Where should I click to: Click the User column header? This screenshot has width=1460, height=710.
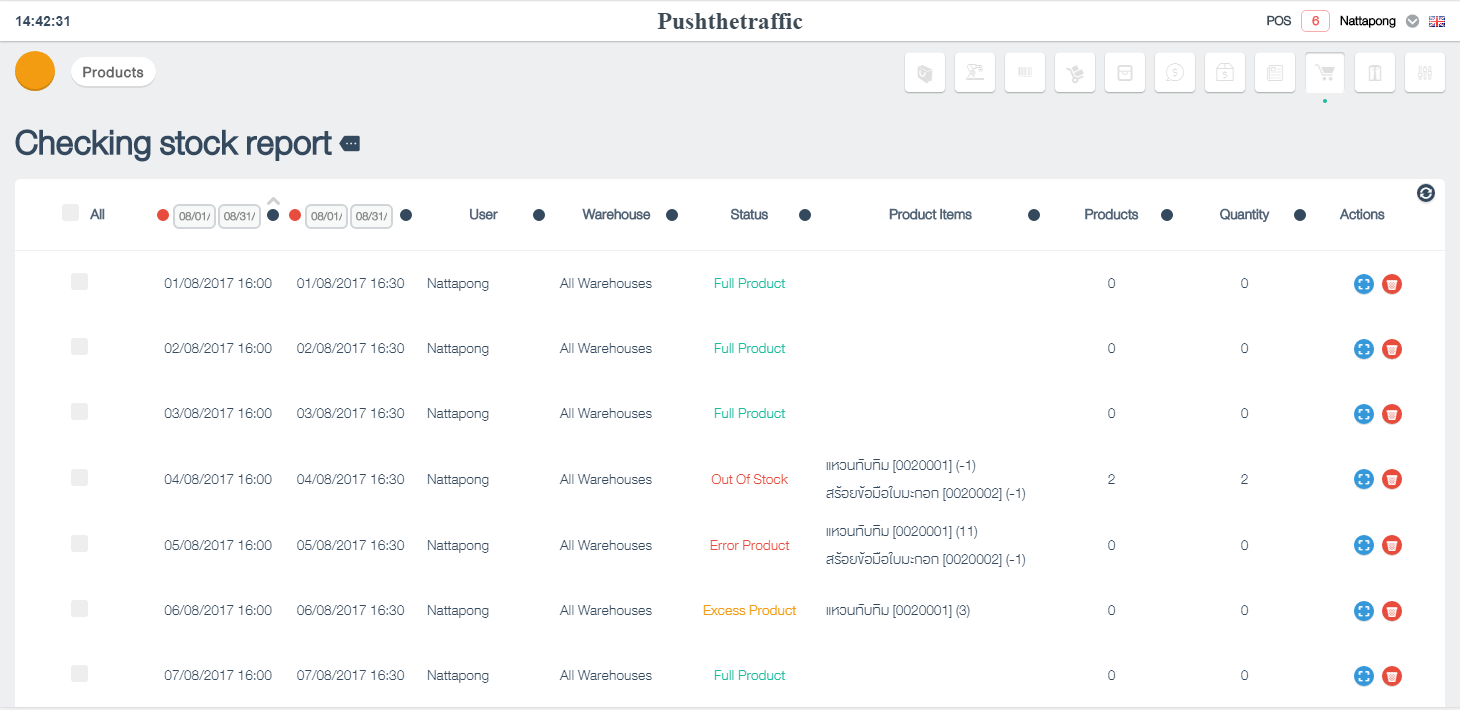483,214
